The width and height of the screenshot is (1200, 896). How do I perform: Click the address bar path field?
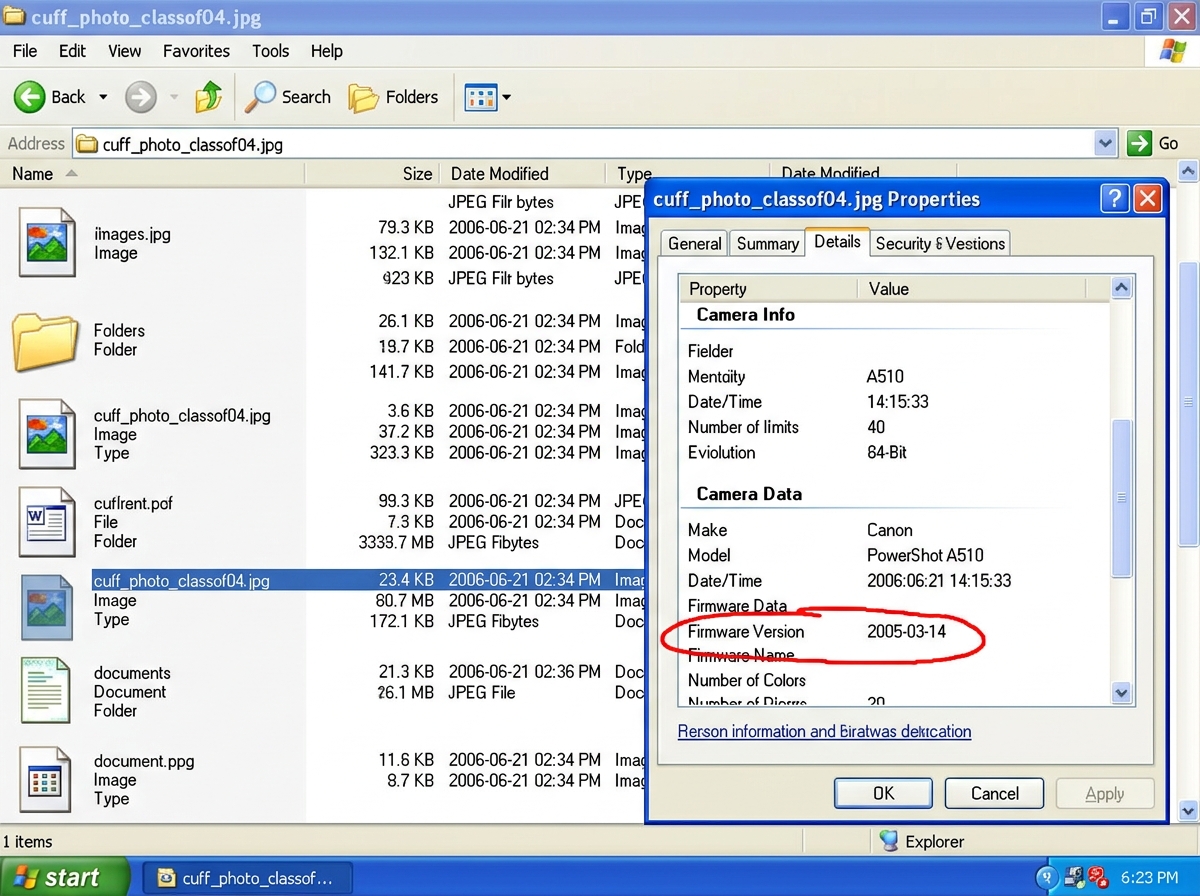click(x=595, y=144)
